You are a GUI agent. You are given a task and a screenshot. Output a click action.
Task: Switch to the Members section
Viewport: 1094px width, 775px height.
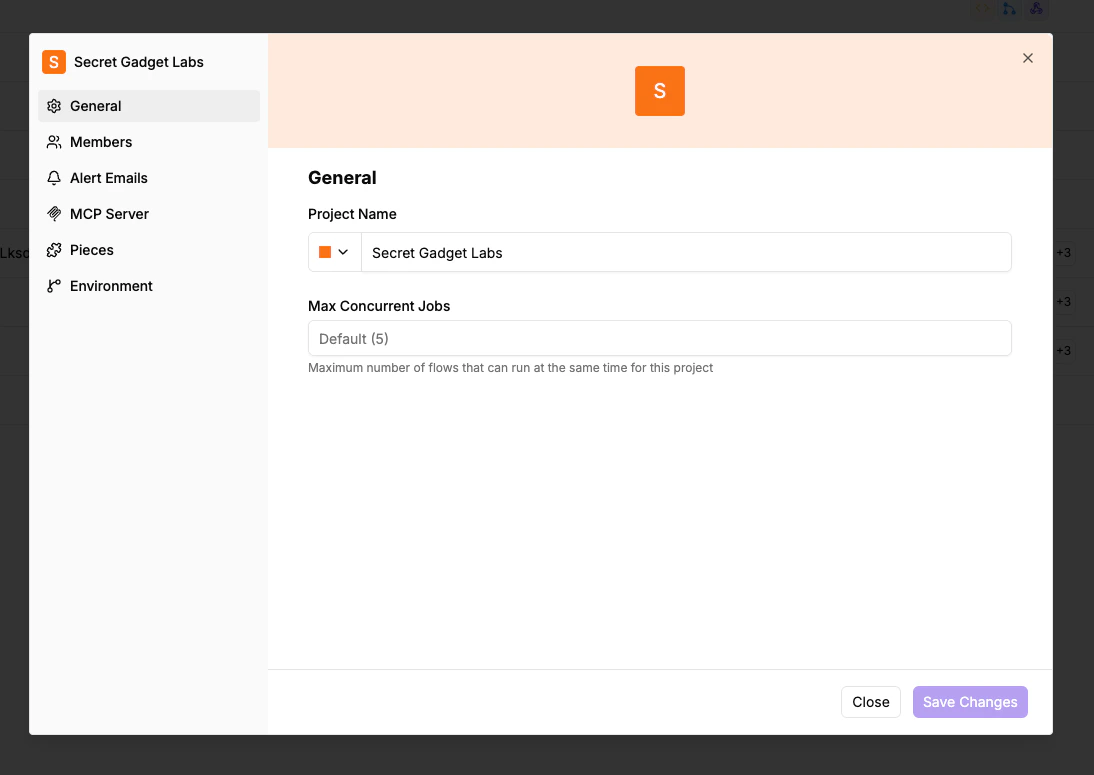point(100,142)
